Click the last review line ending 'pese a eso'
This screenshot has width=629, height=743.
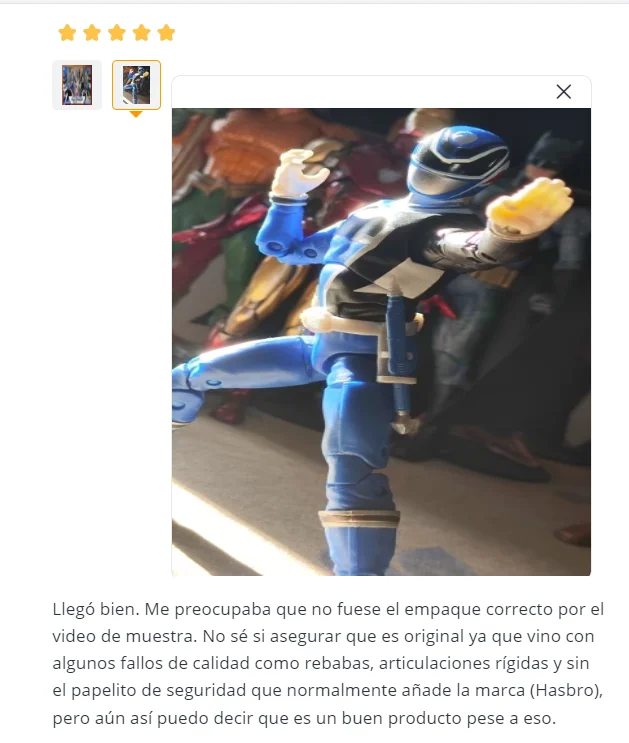(x=304, y=718)
